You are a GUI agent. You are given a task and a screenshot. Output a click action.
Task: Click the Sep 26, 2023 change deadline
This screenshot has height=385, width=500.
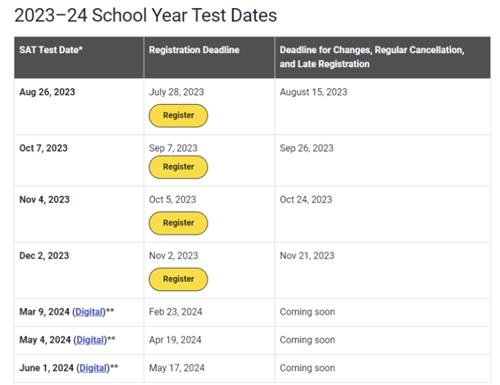pyautogui.click(x=306, y=148)
